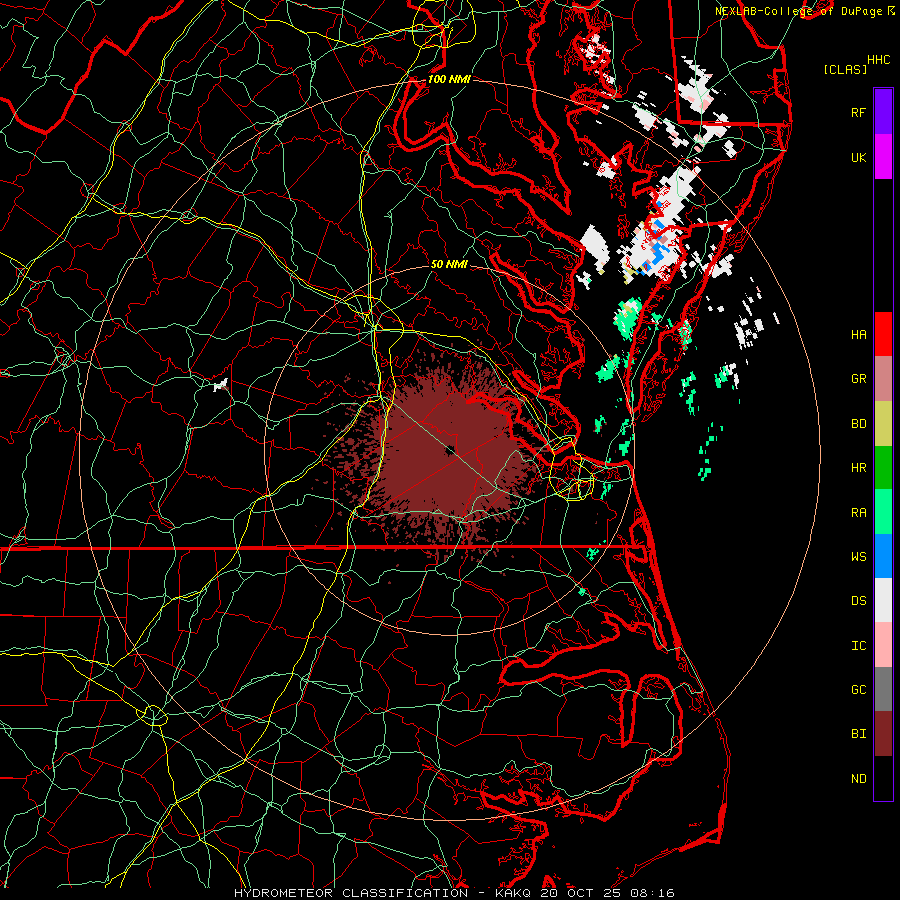Click the HR legend label

[858, 468]
